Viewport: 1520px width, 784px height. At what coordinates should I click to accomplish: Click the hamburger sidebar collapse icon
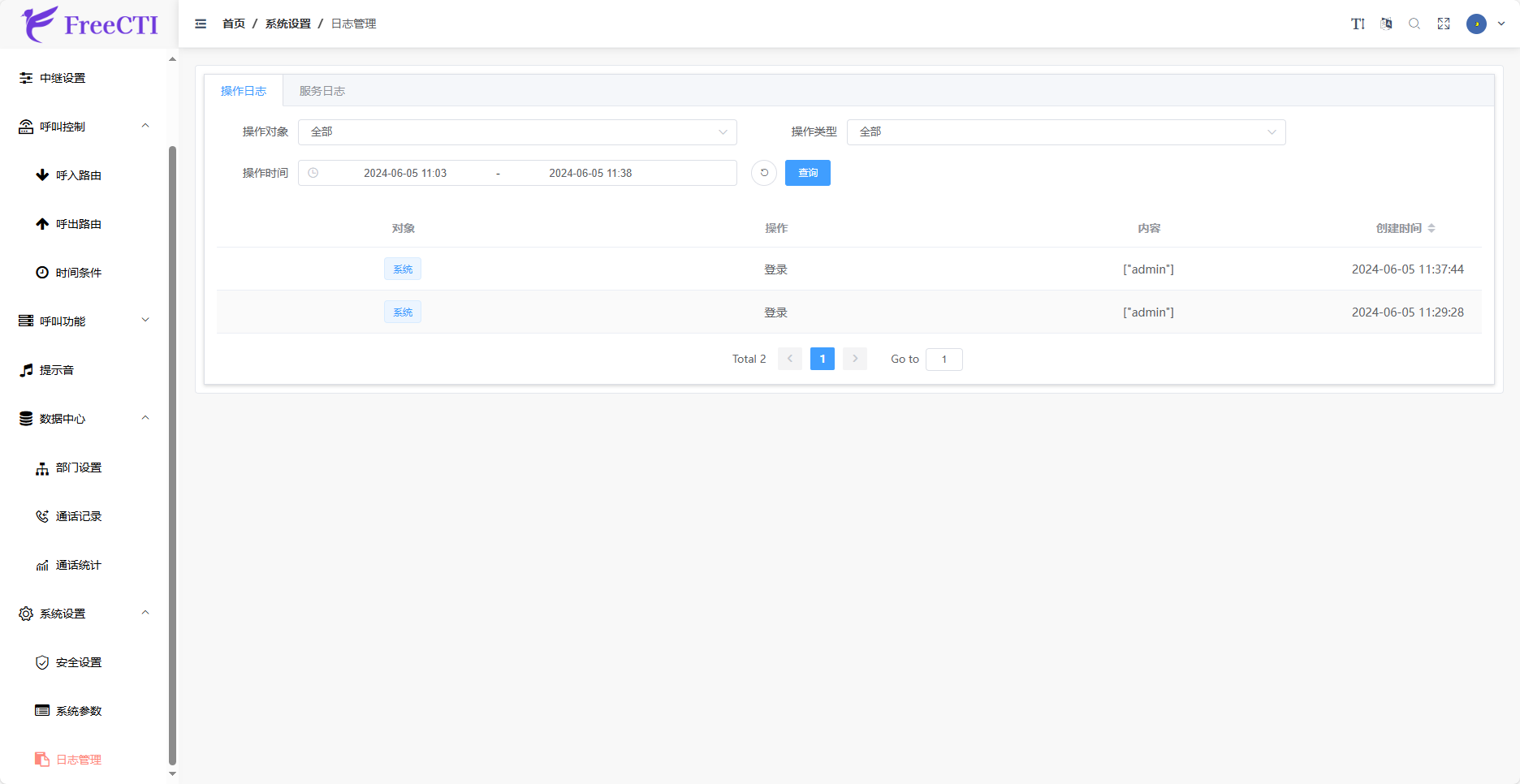point(201,24)
